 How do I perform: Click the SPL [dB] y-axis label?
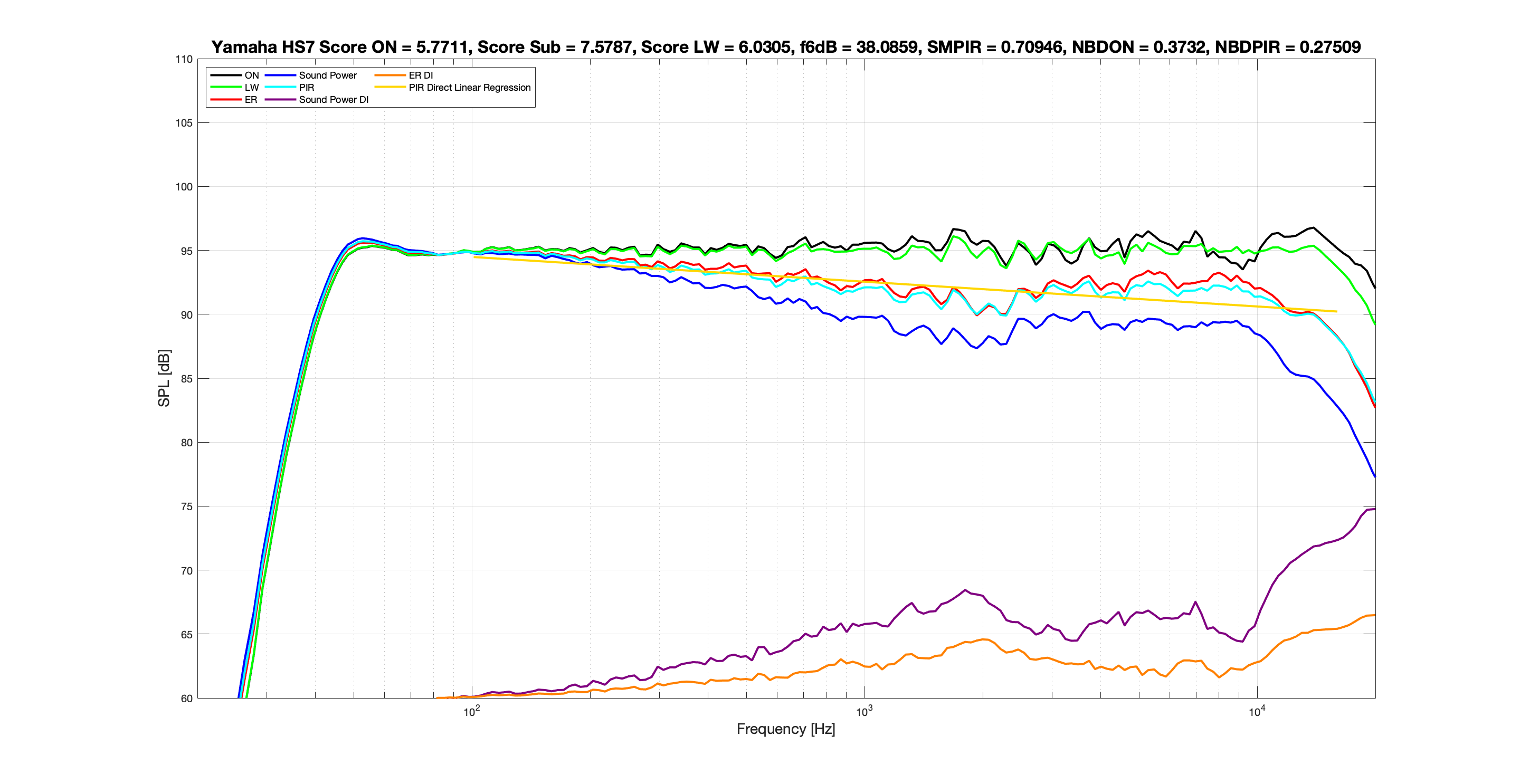(x=164, y=378)
